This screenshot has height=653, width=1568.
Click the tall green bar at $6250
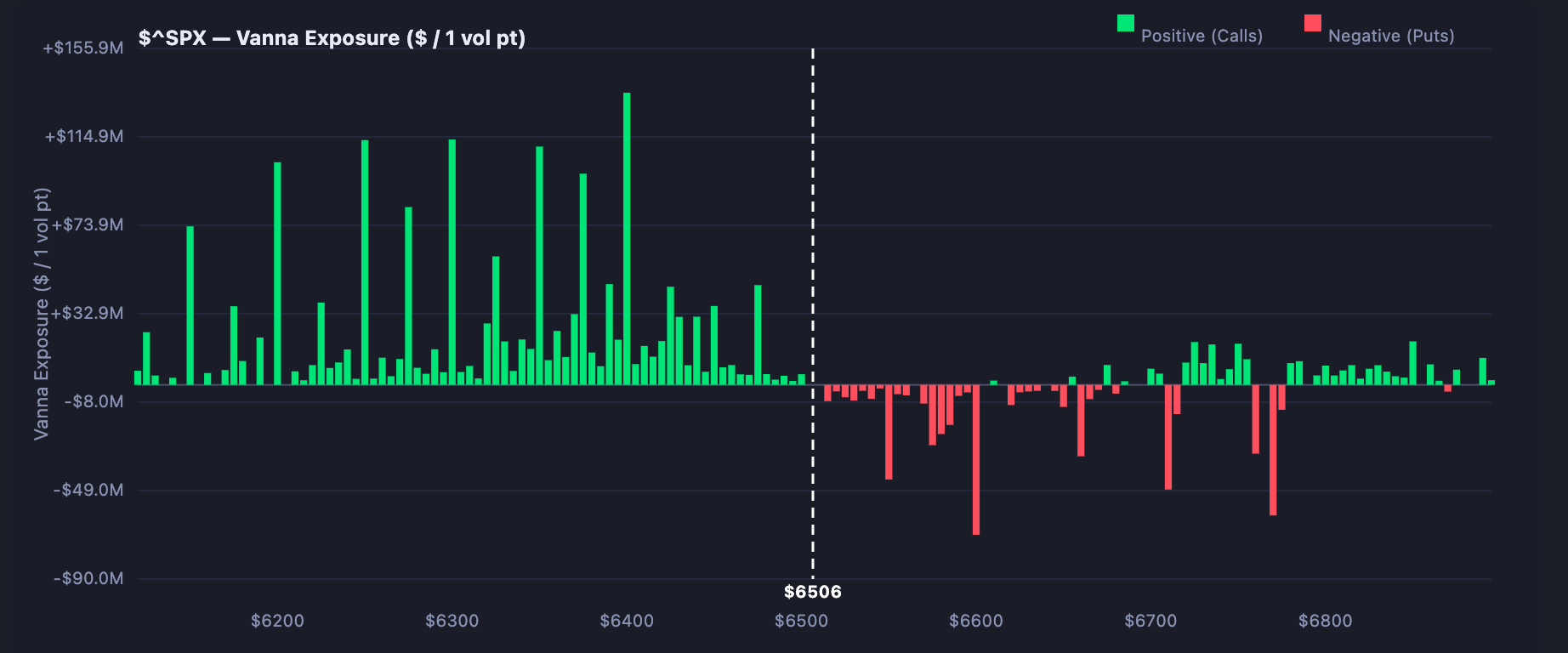point(365,262)
